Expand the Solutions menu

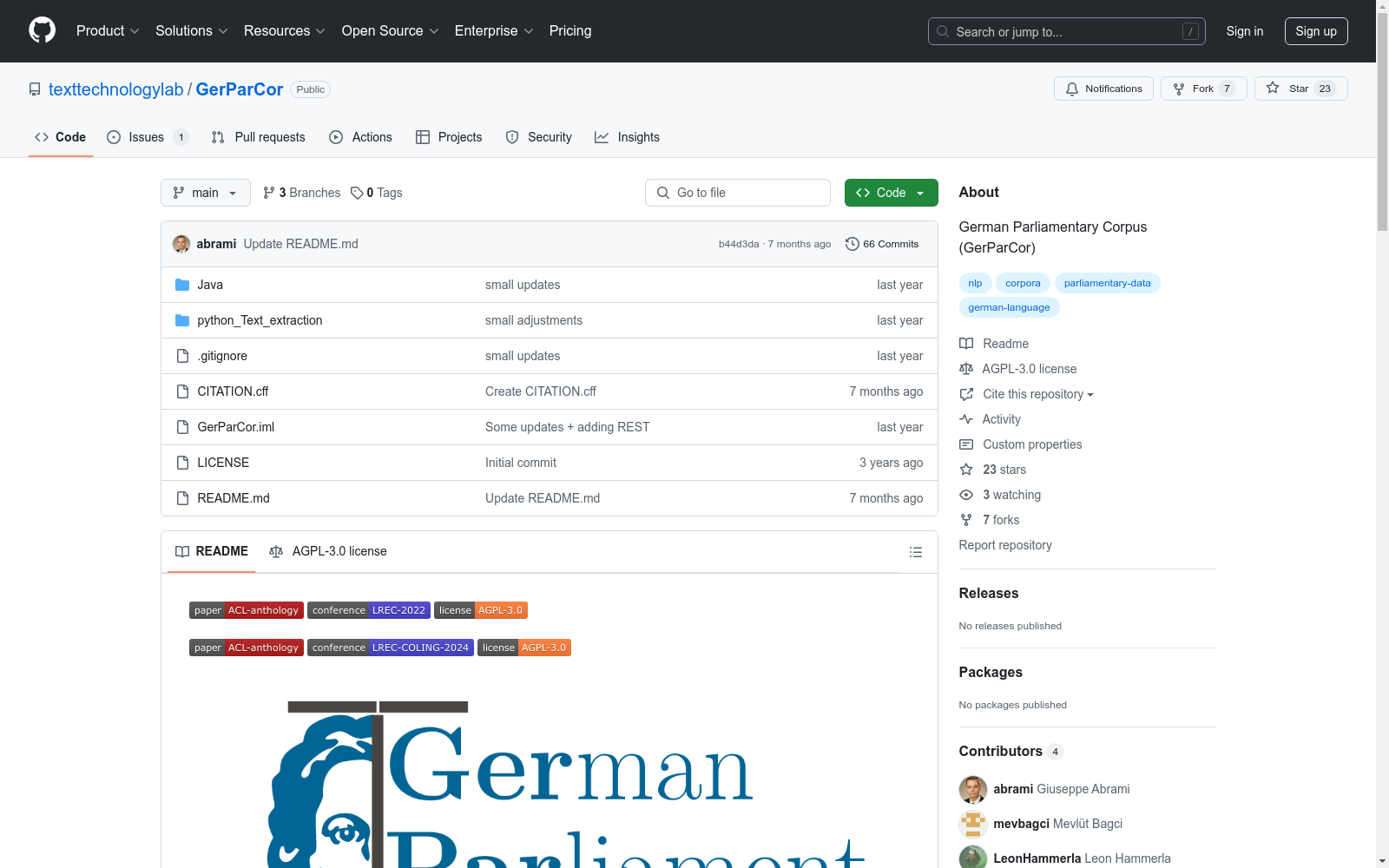[x=192, y=31]
